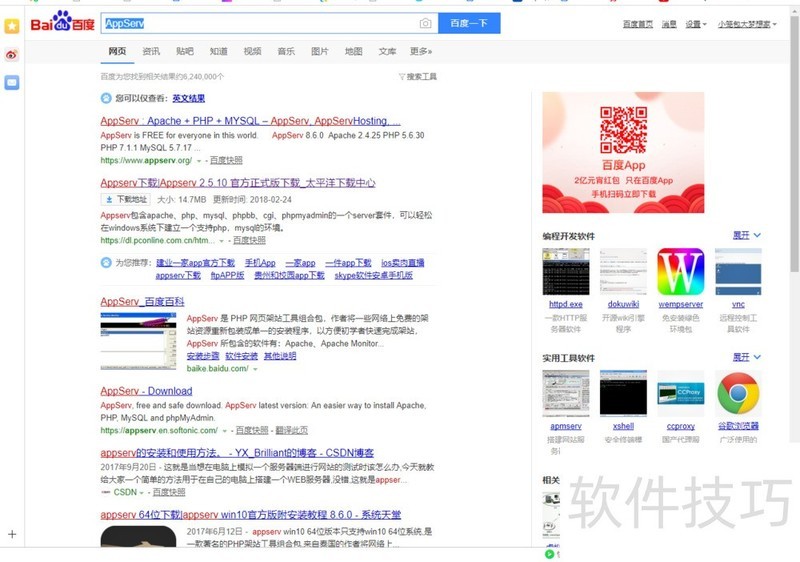Switch to the 文库 tab
Screen dimensions: 800x562
[387, 52]
